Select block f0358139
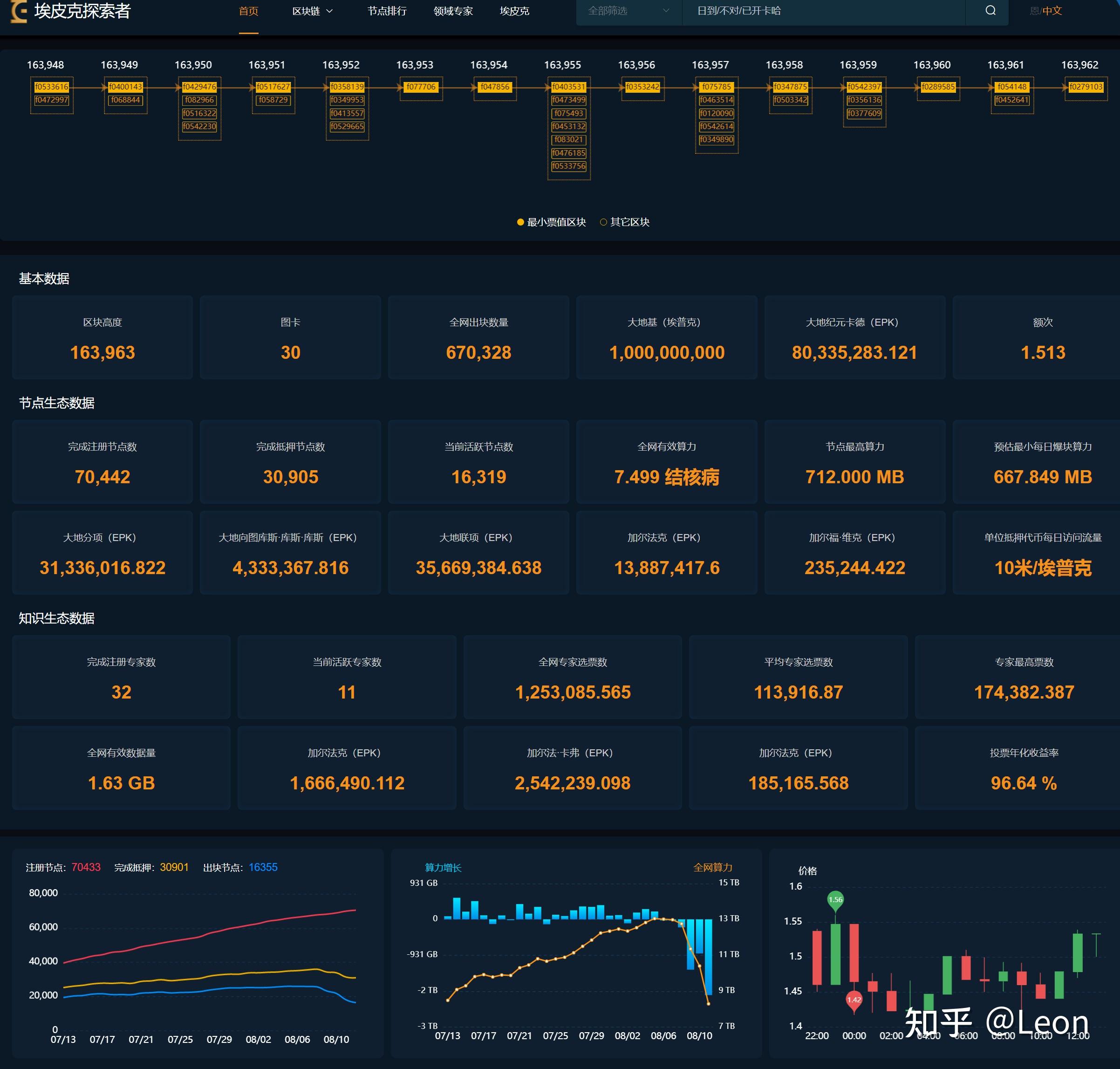Image resolution: width=1120 pixels, height=1069 pixels. point(347,87)
